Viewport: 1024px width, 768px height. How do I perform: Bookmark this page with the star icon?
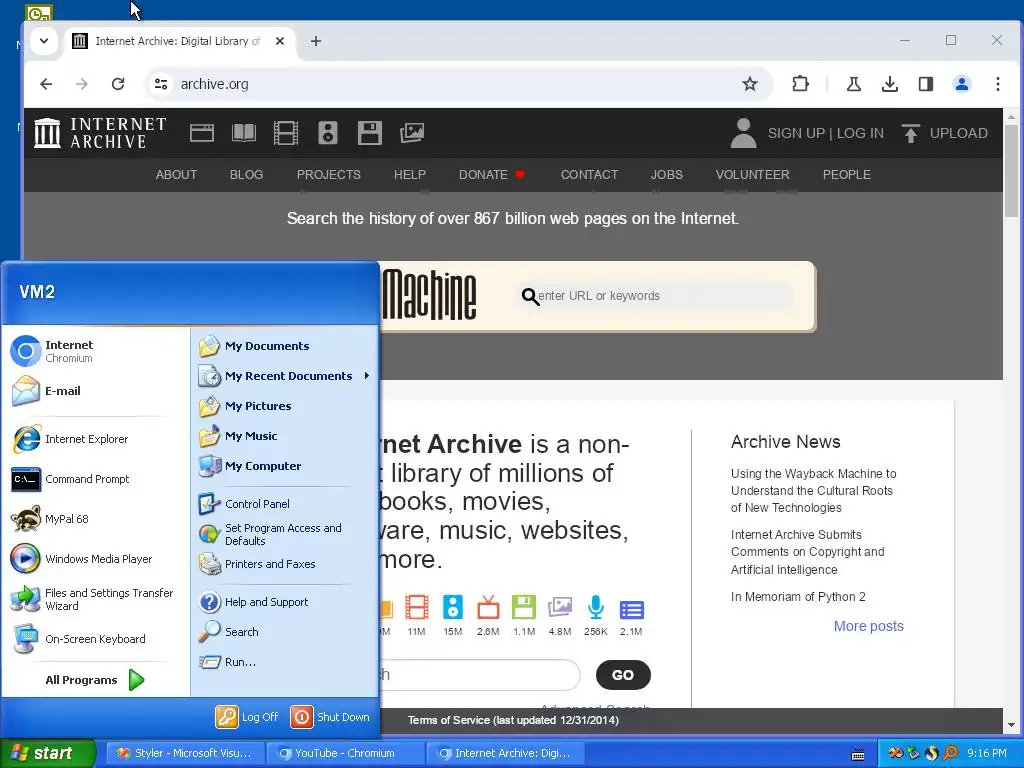point(750,84)
